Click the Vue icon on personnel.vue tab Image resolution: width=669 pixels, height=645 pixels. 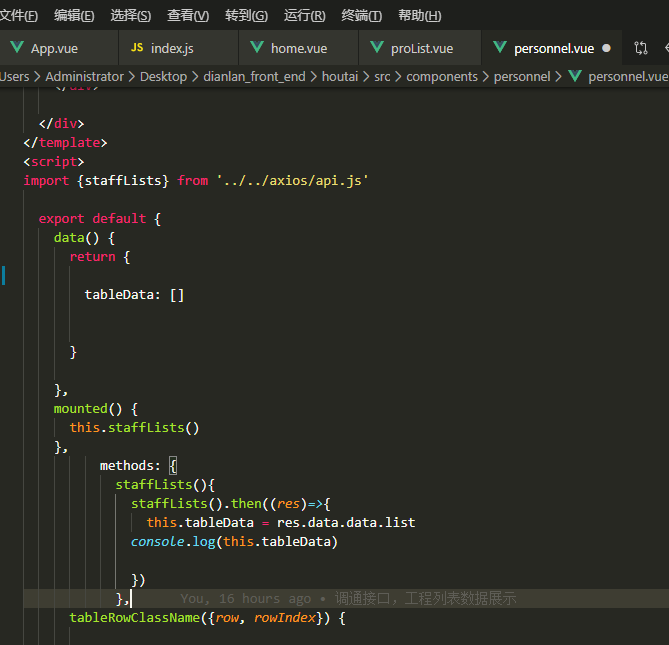(500, 47)
